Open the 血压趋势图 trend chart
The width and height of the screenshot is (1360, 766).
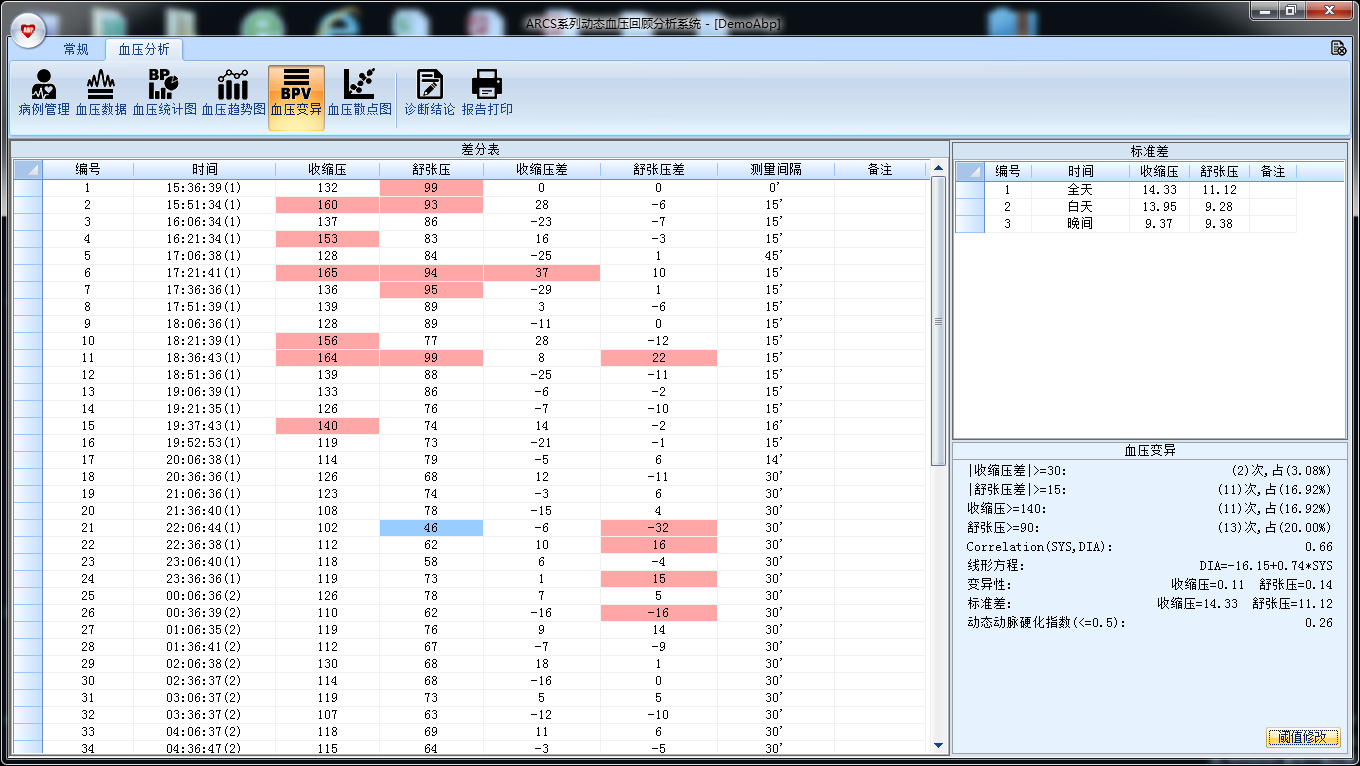click(x=233, y=95)
